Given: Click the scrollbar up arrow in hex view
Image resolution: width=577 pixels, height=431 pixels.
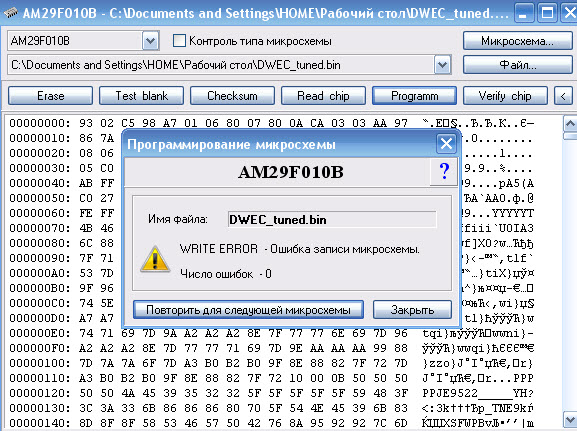Looking at the screenshot, I should [570, 124].
